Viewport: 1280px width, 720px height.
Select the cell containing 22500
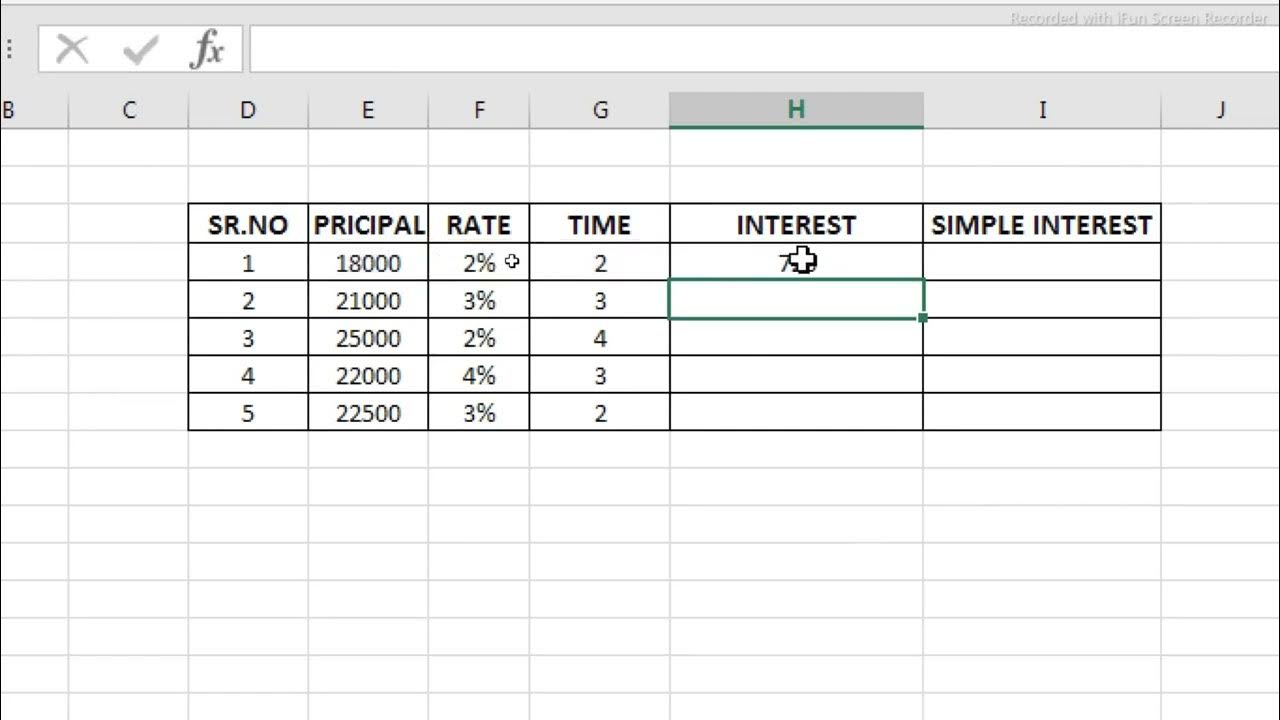(368, 413)
